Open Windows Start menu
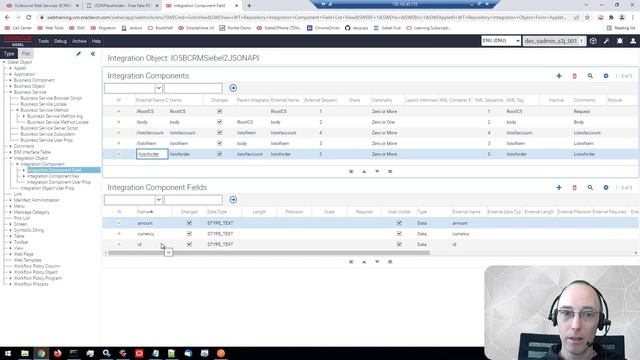Image resolution: width=640 pixels, height=360 pixels. click(x=8, y=353)
